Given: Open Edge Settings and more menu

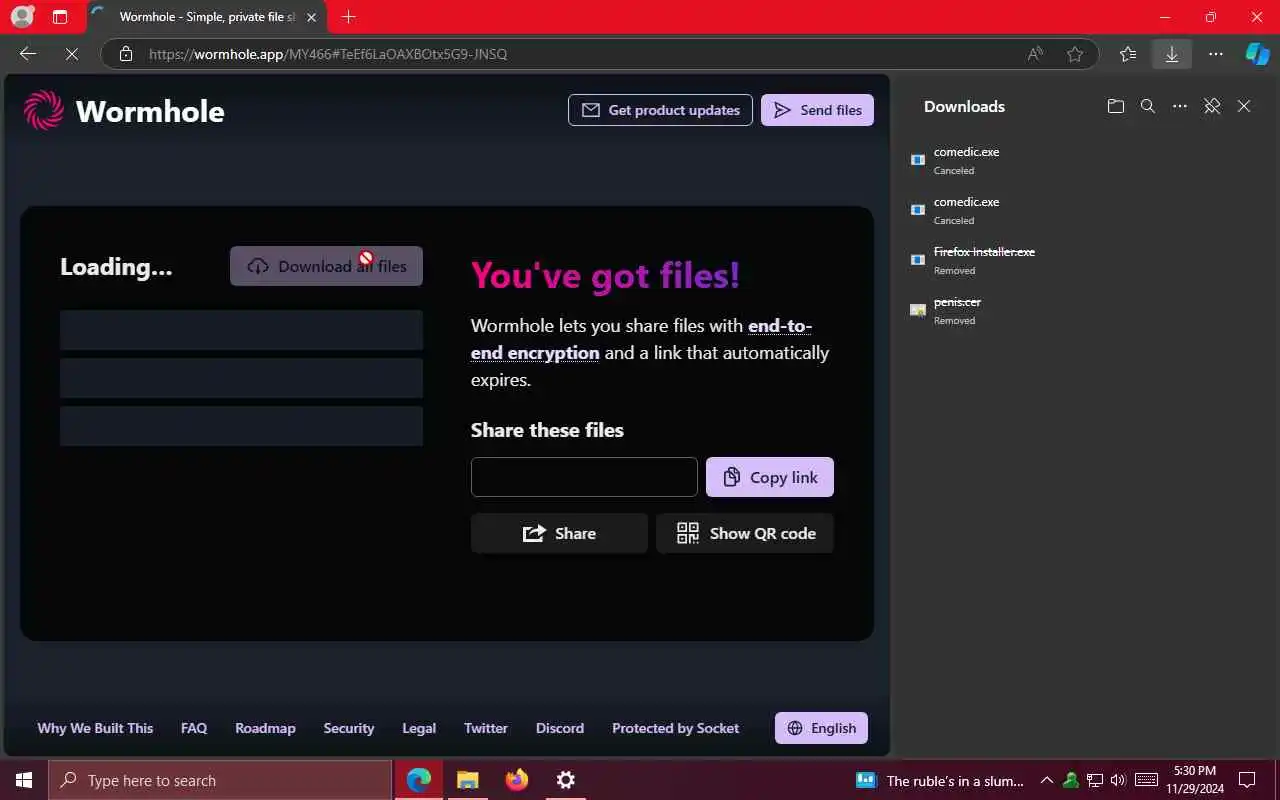Looking at the screenshot, I should 1216,54.
